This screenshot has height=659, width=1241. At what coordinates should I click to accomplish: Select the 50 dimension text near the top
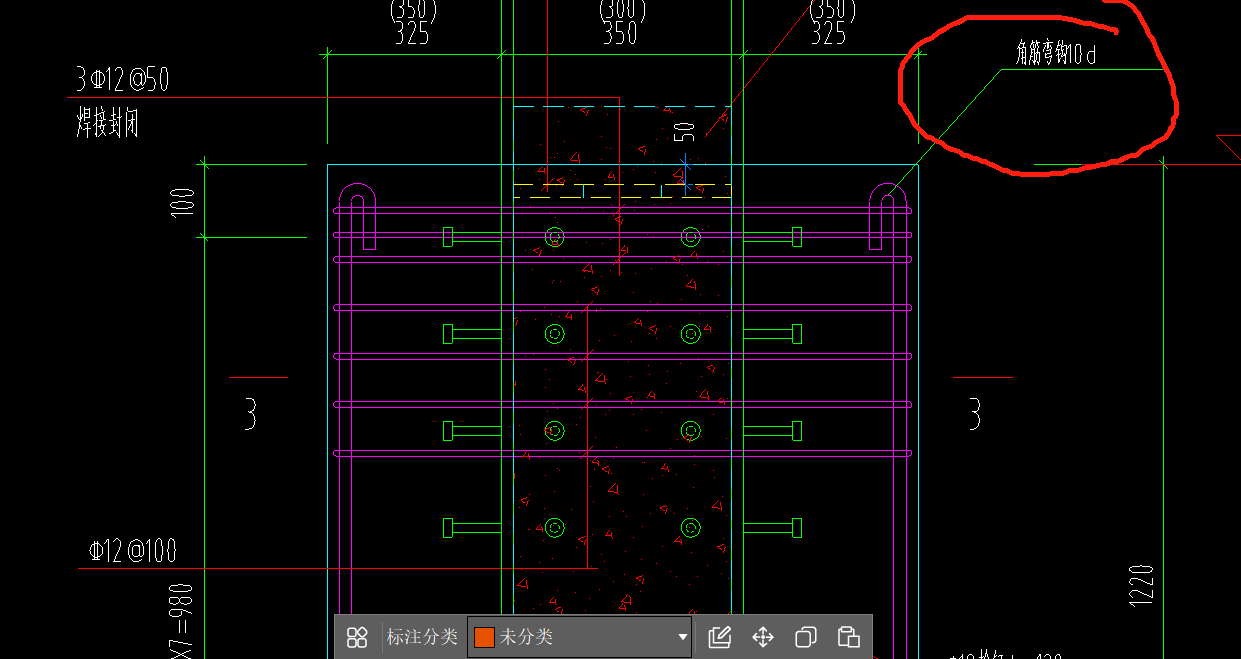[684, 132]
